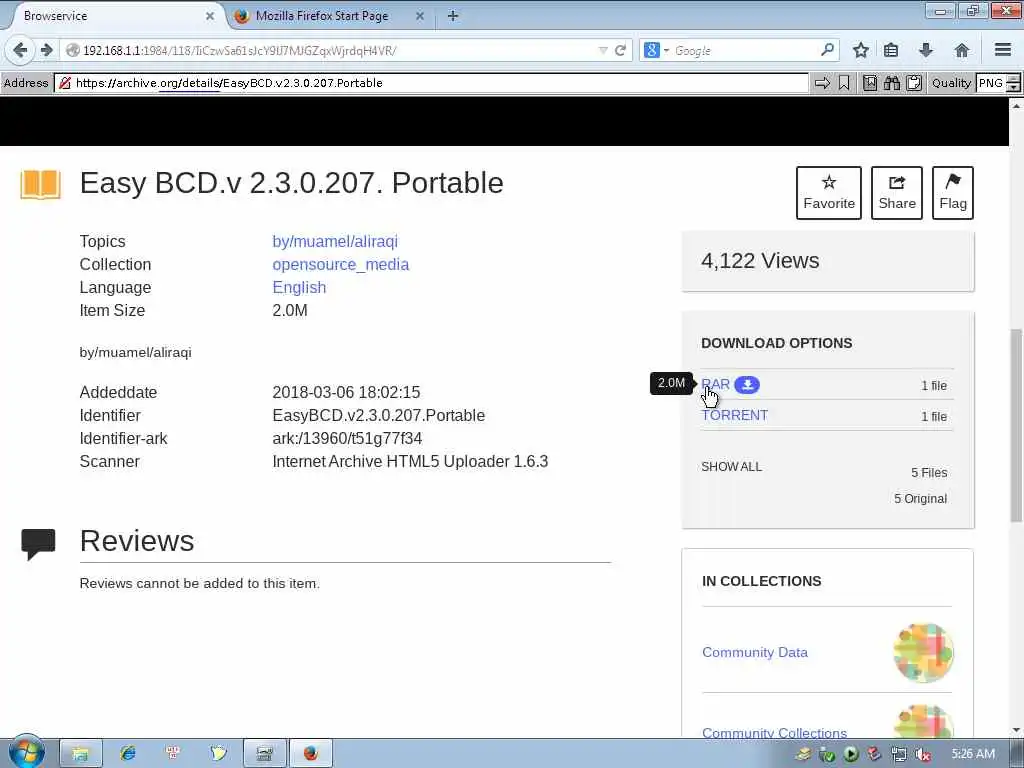The height and width of the screenshot is (768, 1024).
Task: Click the network tray icon
Action: tap(899, 754)
